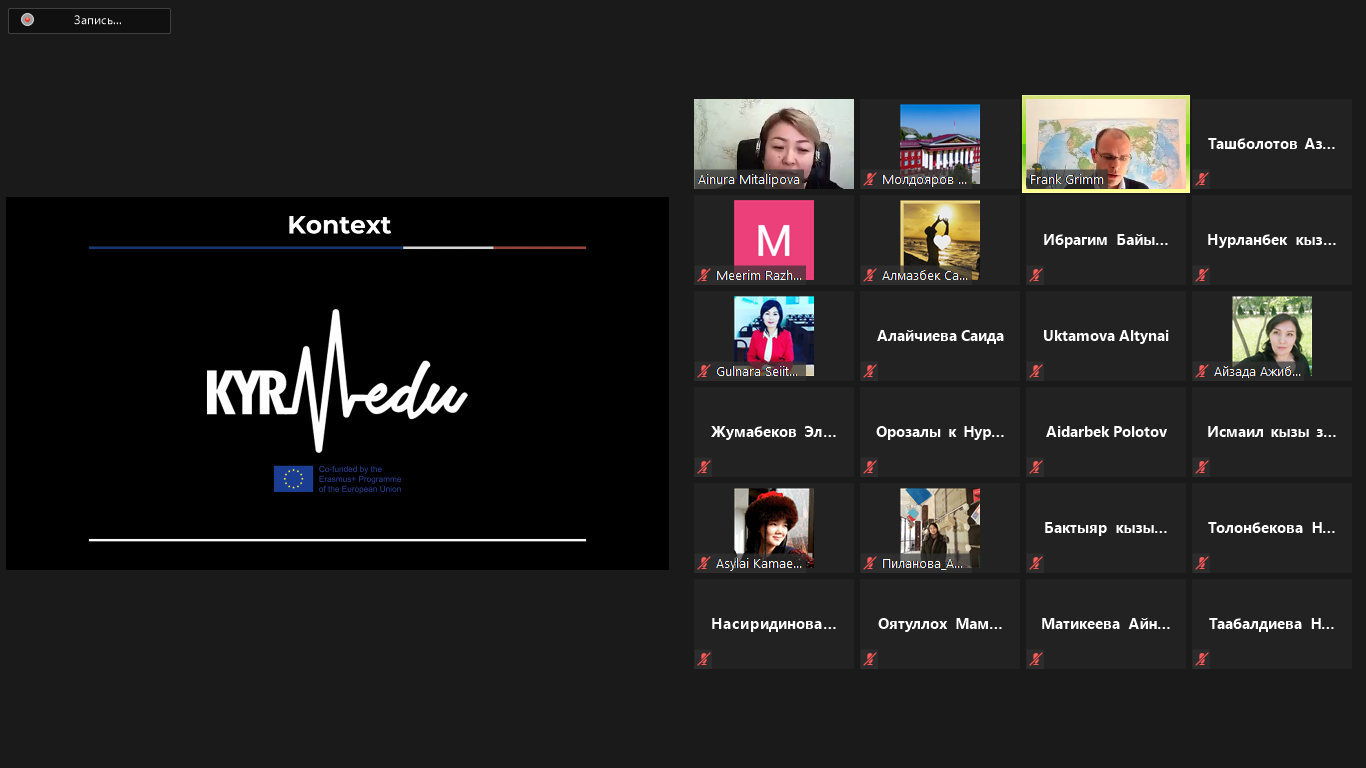Click the name Алайчиева Саида
This screenshot has height=768, width=1366.
click(x=940, y=336)
